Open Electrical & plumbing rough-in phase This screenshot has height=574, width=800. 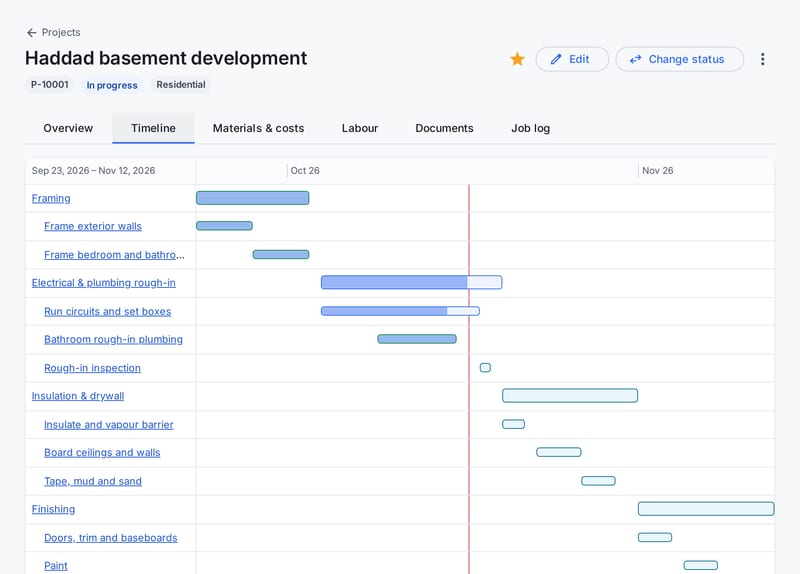tap(104, 283)
